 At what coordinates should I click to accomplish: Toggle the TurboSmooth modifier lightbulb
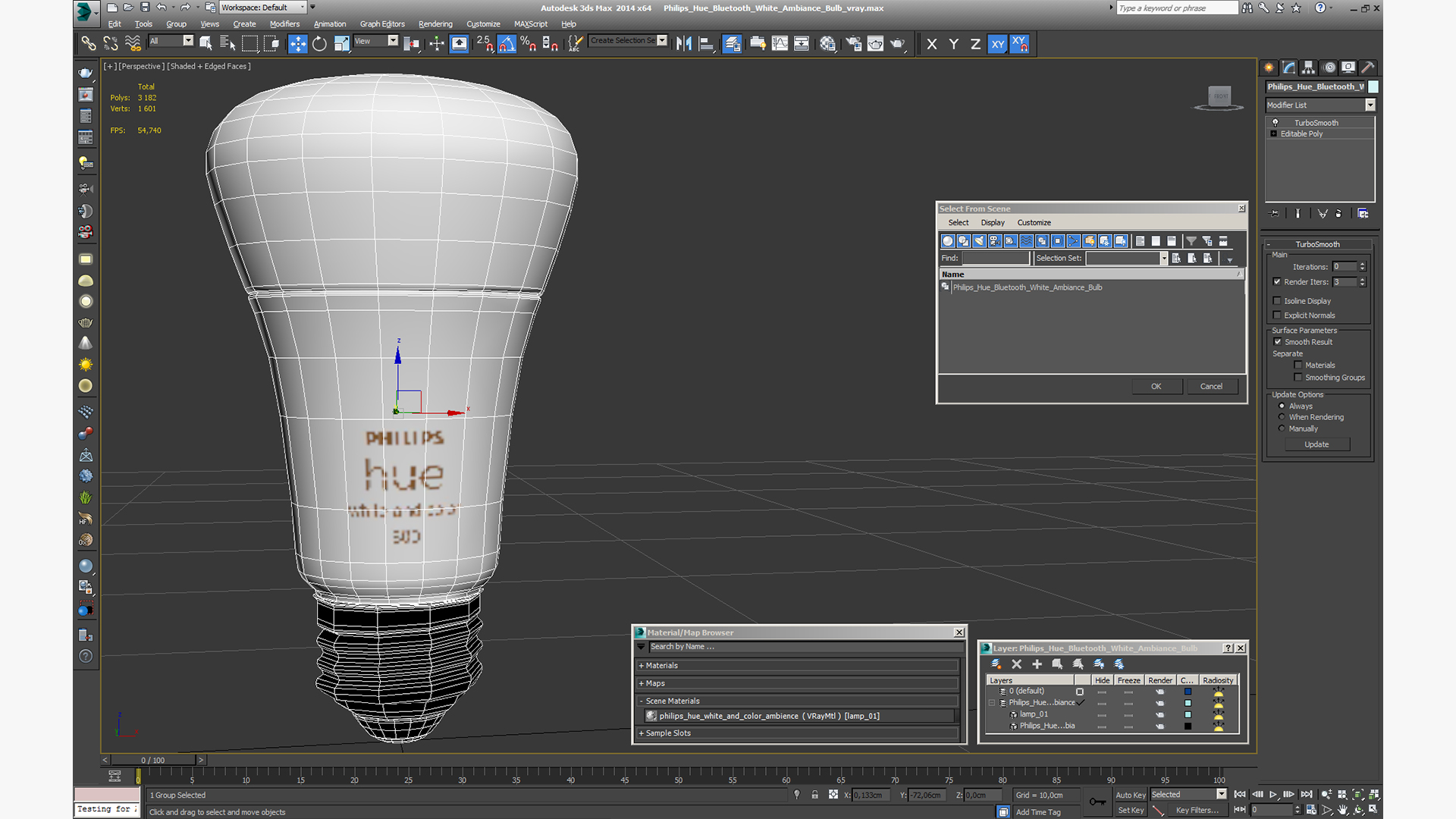pos(1275,123)
